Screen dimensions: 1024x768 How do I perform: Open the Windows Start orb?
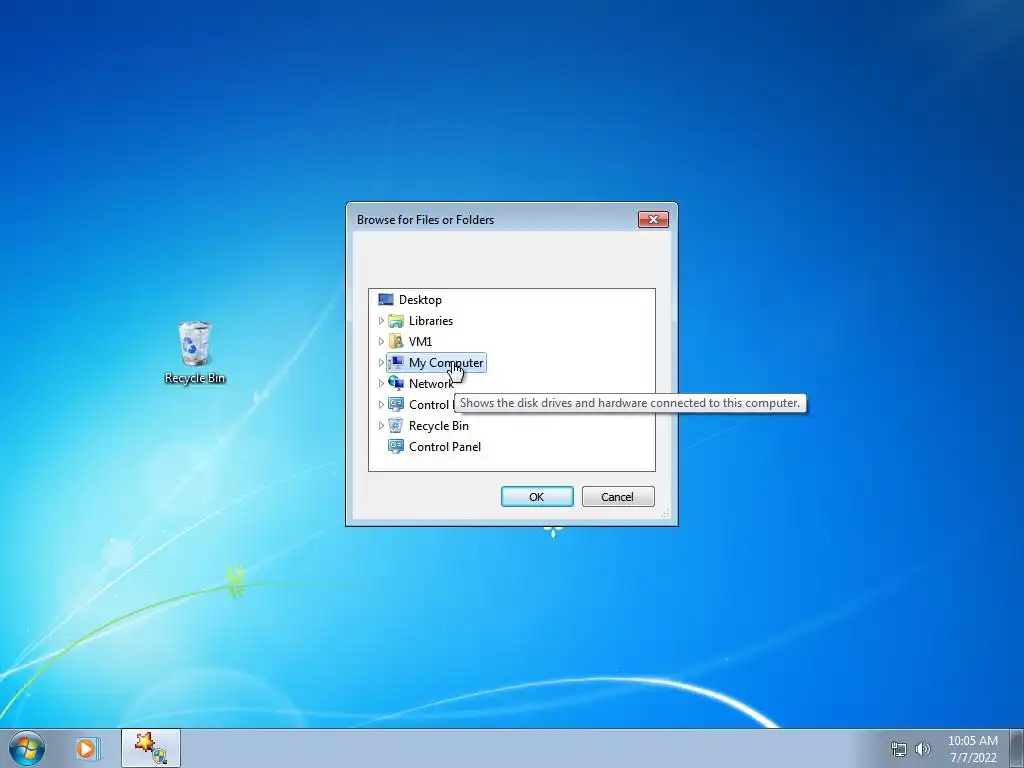(x=27, y=748)
